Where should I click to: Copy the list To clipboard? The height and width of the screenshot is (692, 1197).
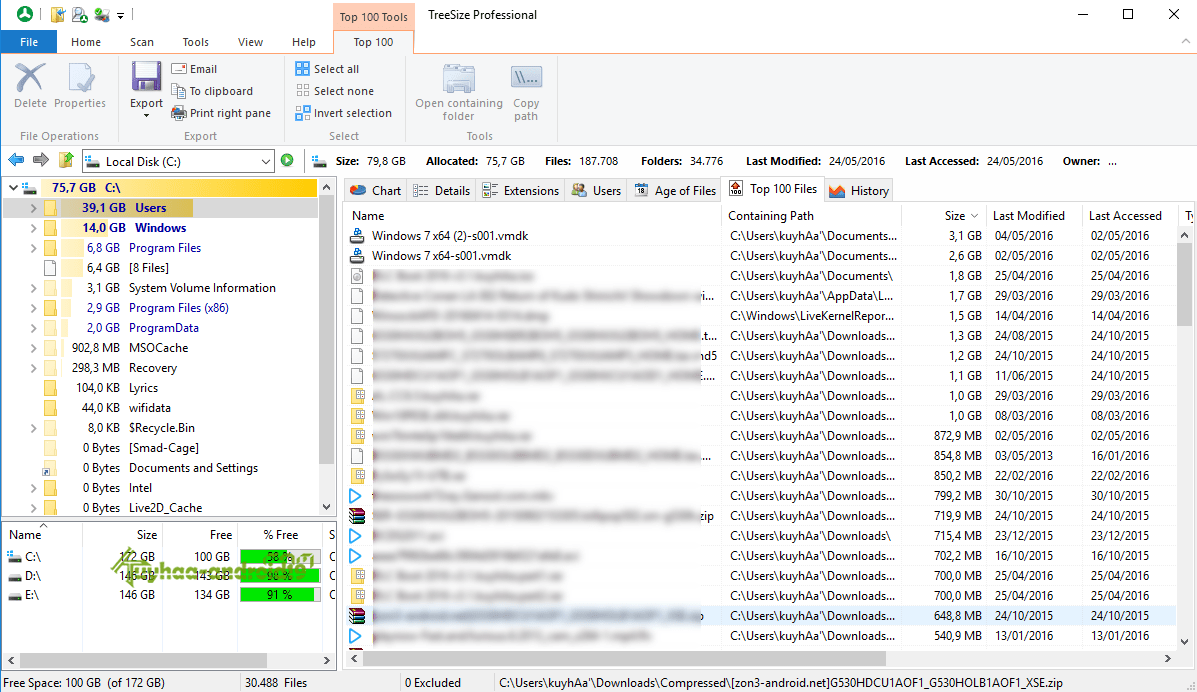[212, 91]
